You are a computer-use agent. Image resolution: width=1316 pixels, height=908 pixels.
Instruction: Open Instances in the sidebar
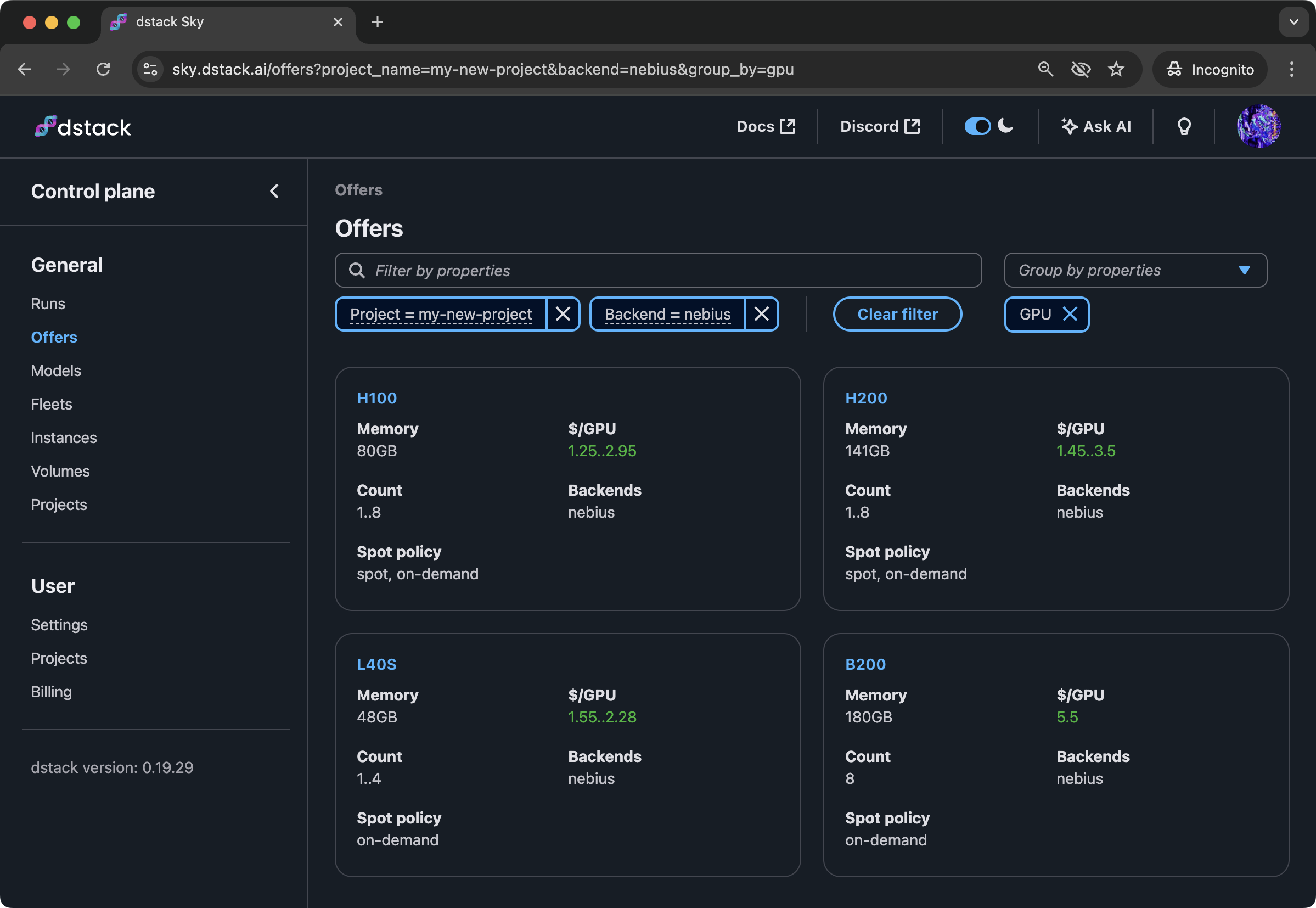click(64, 438)
